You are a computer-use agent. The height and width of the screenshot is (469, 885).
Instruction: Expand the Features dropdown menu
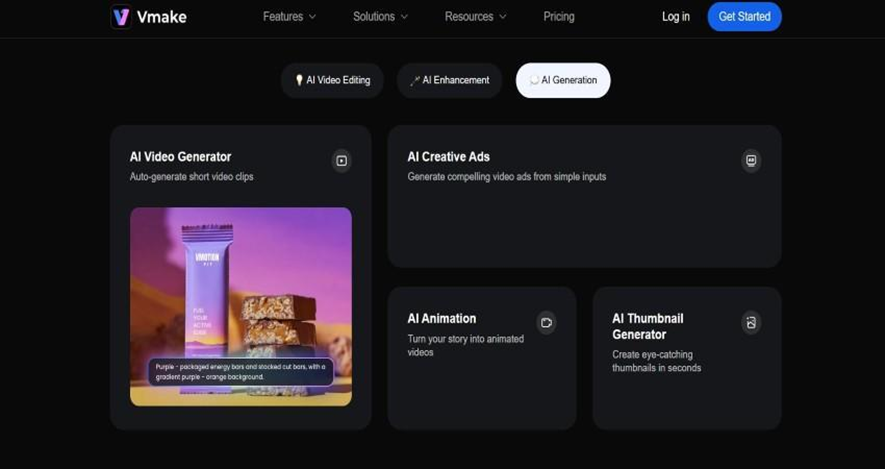[x=289, y=17]
